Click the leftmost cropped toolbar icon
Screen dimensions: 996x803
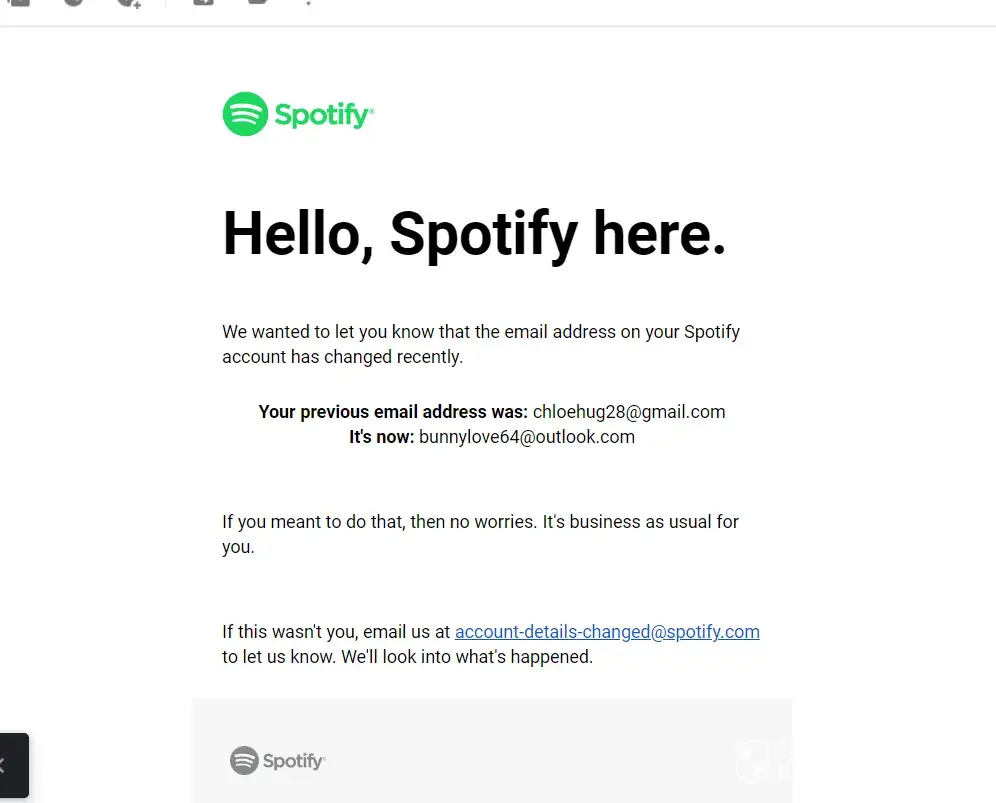[20, 3]
